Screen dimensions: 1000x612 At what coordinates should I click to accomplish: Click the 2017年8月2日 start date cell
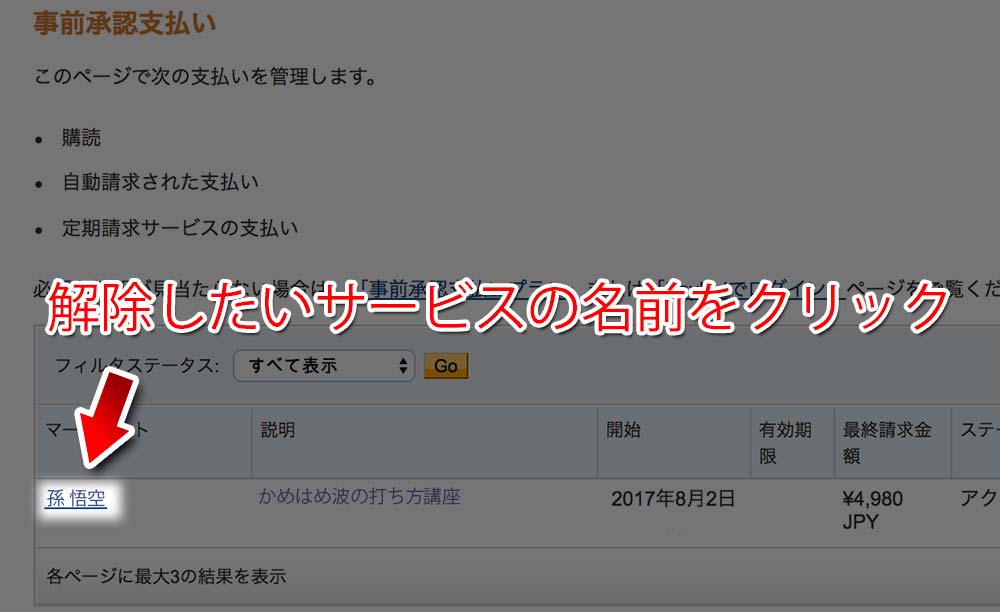[x=673, y=499]
